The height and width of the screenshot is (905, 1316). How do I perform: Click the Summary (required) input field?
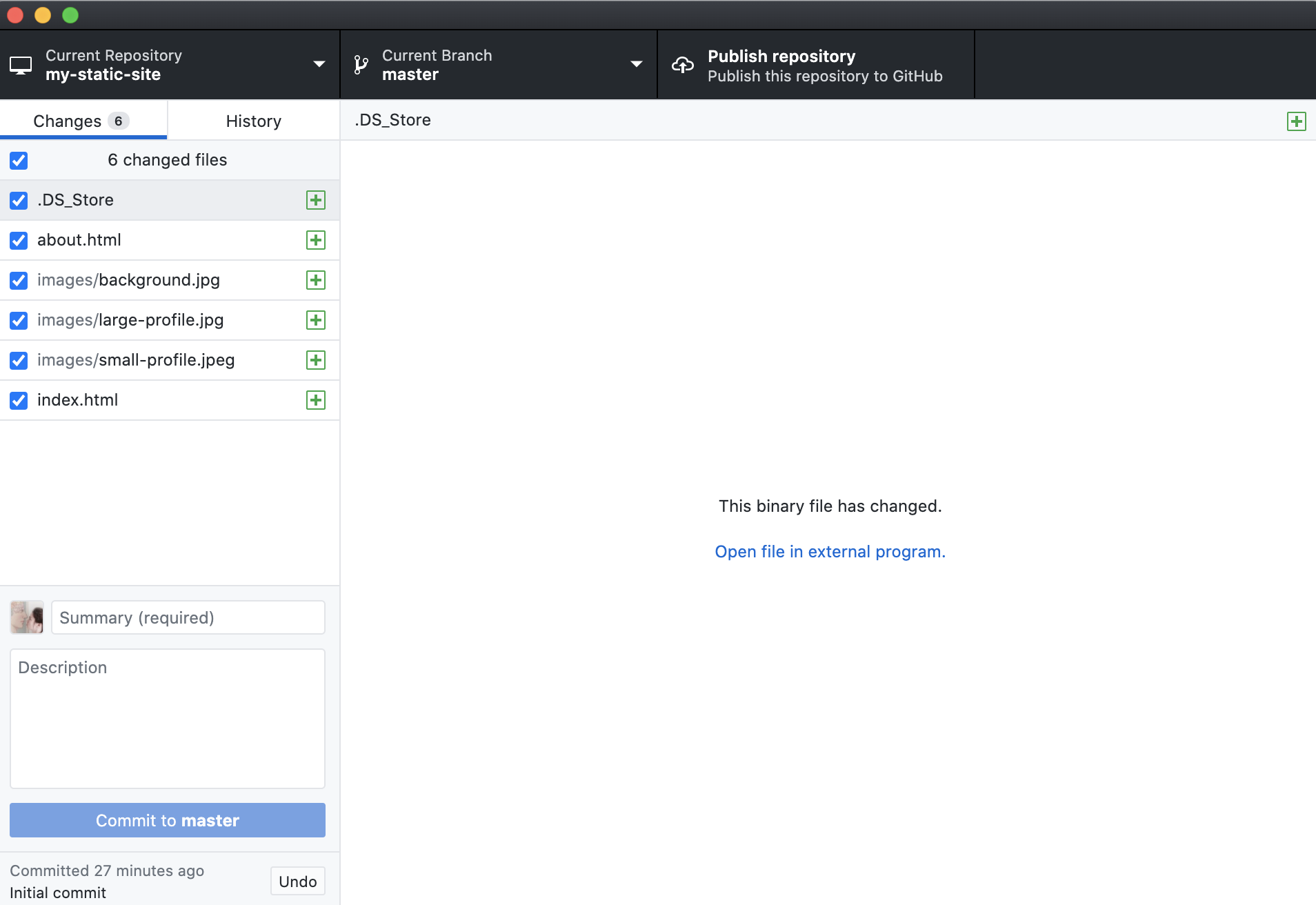188,617
